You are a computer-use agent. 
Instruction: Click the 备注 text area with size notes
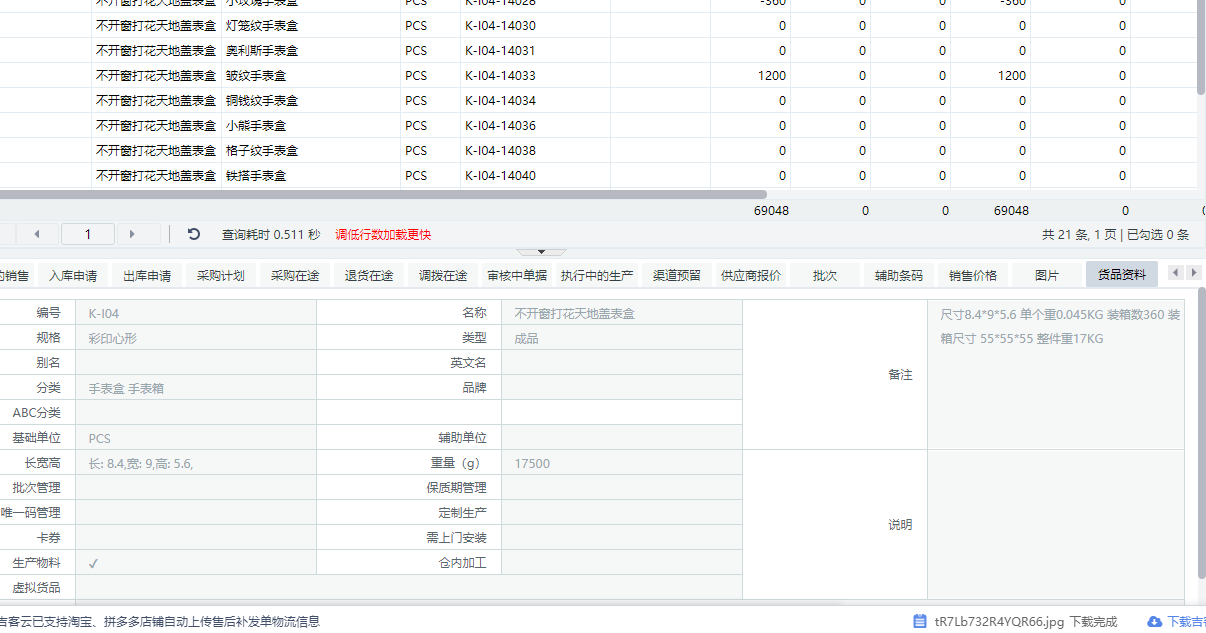tap(1056, 375)
